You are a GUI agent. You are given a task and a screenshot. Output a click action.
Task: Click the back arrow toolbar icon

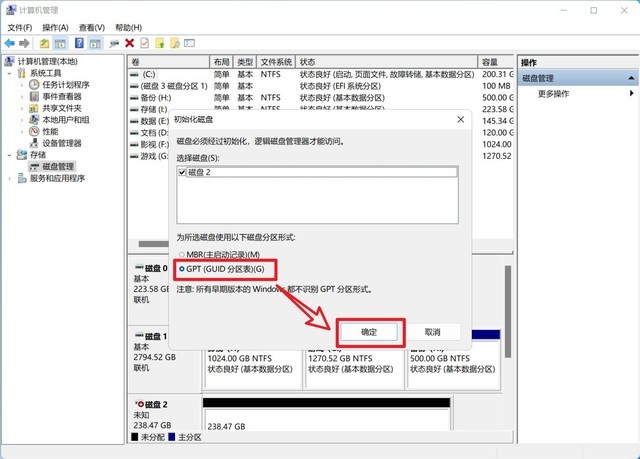(11, 43)
